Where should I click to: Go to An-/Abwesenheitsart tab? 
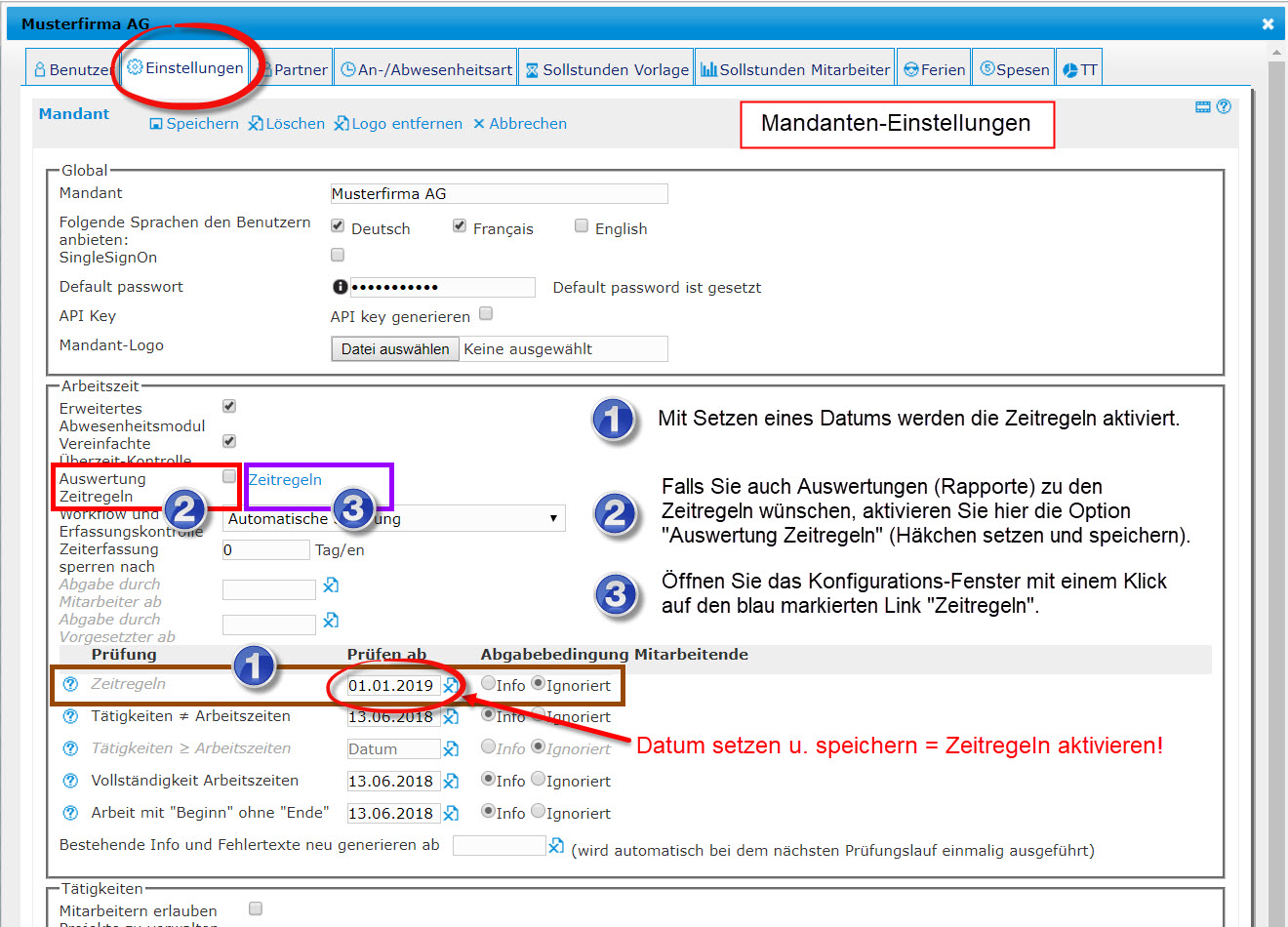tap(425, 69)
